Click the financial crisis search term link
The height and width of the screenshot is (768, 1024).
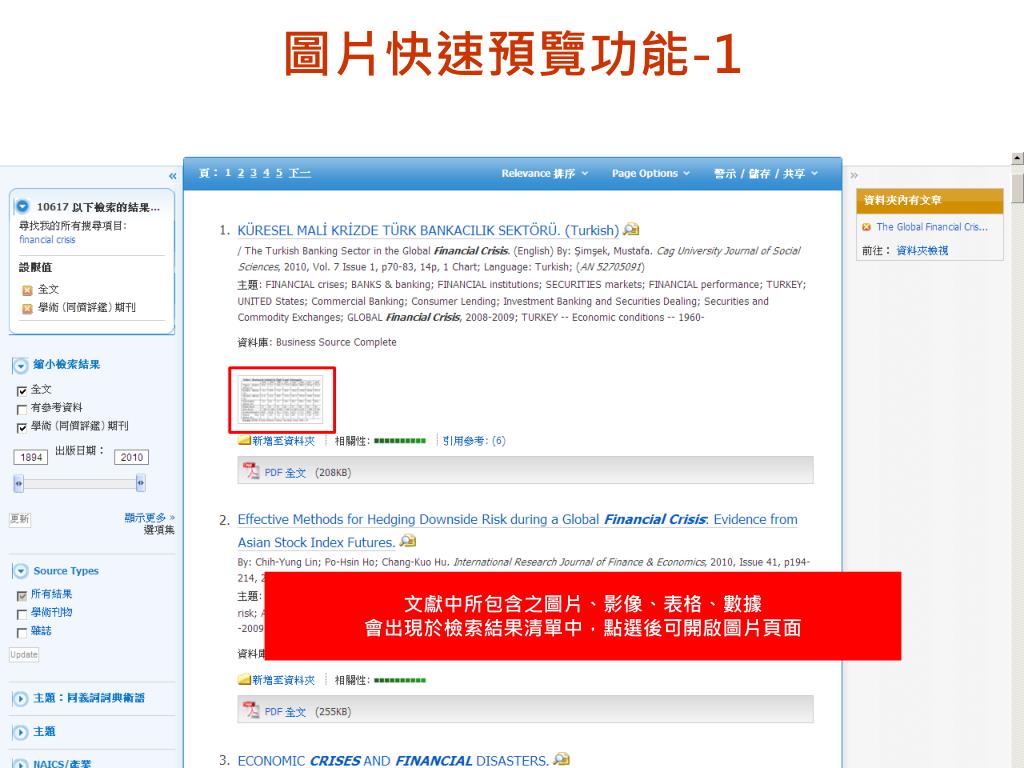47,240
